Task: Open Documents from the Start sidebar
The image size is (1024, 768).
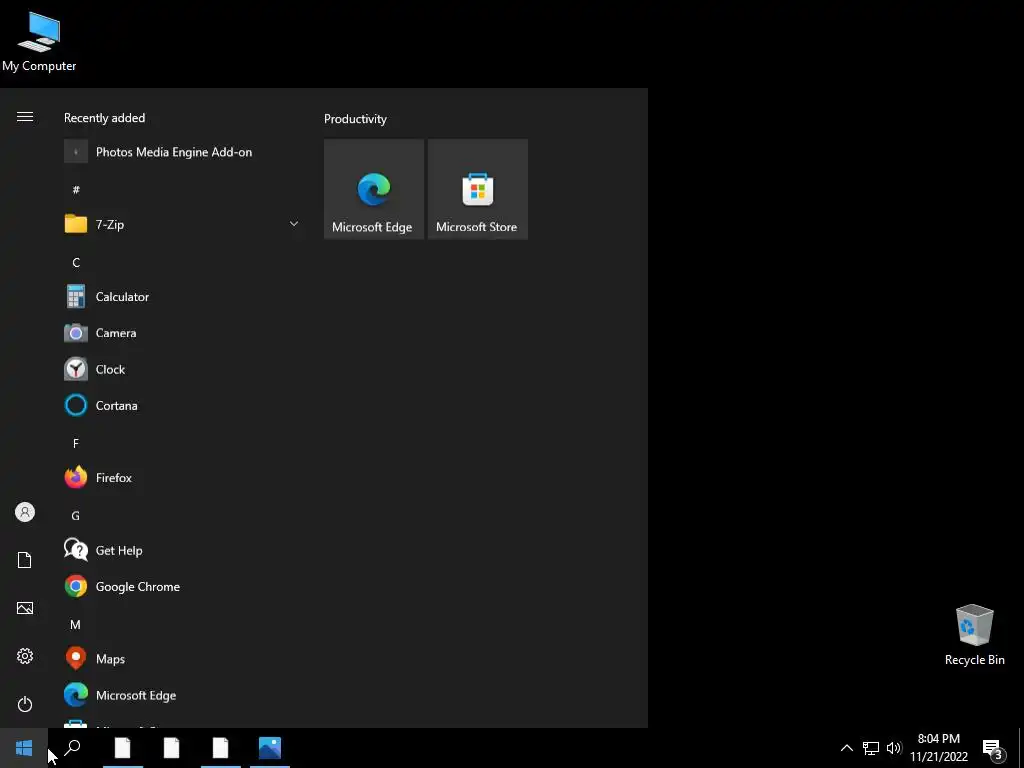Action: tap(25, 560)
